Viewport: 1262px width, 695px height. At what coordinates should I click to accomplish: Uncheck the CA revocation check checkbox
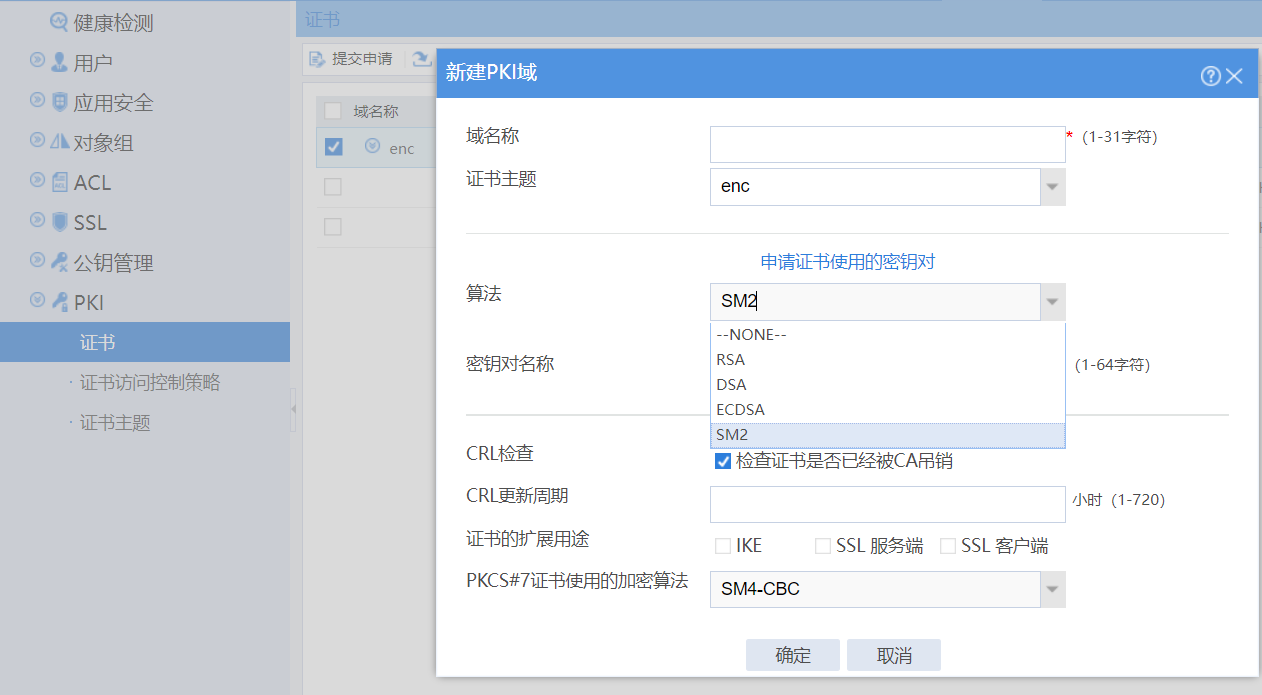(723, 461)
